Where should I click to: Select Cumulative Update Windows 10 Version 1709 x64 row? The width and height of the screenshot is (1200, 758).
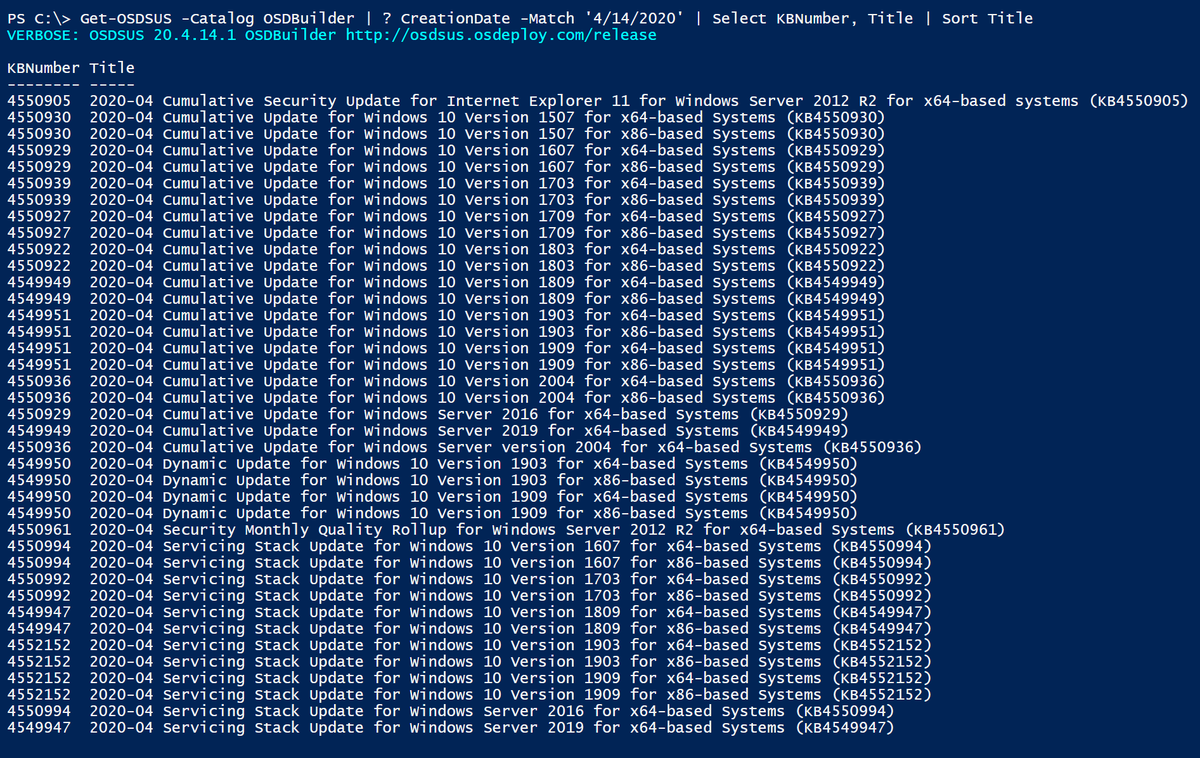pyautogui.click(x=446, y=217)
